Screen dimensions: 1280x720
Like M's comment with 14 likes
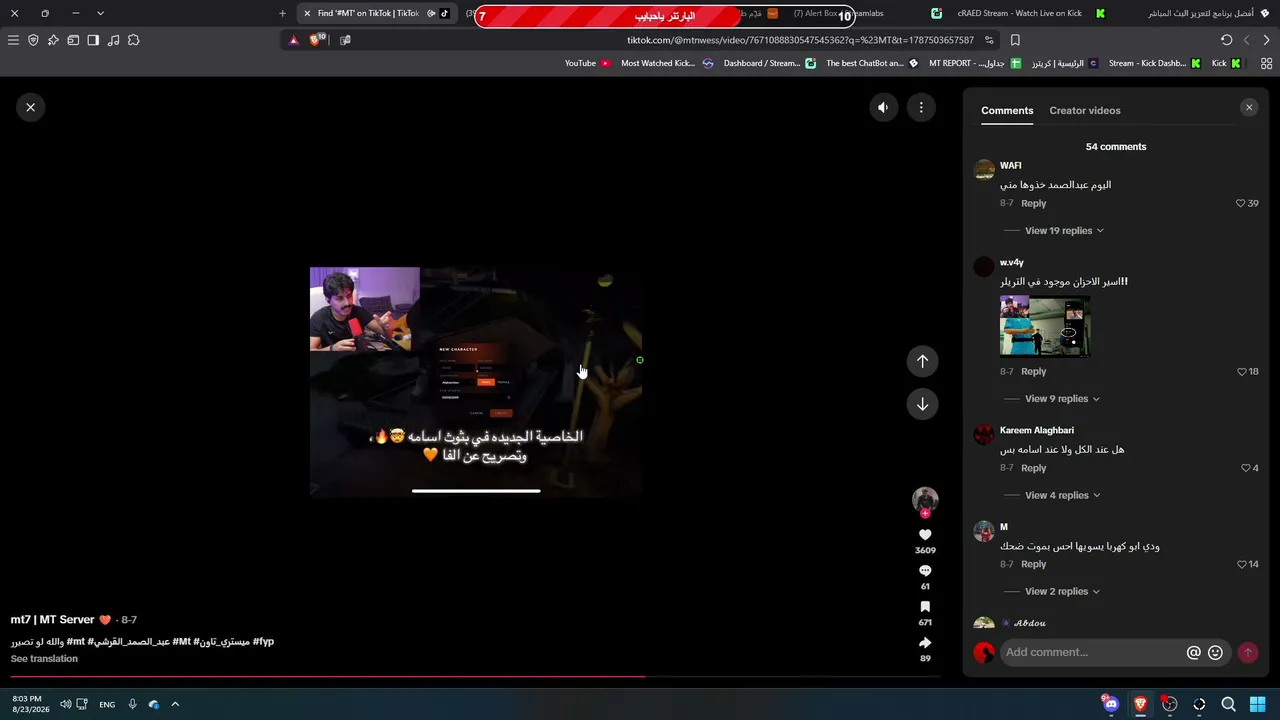(1241, 565)
